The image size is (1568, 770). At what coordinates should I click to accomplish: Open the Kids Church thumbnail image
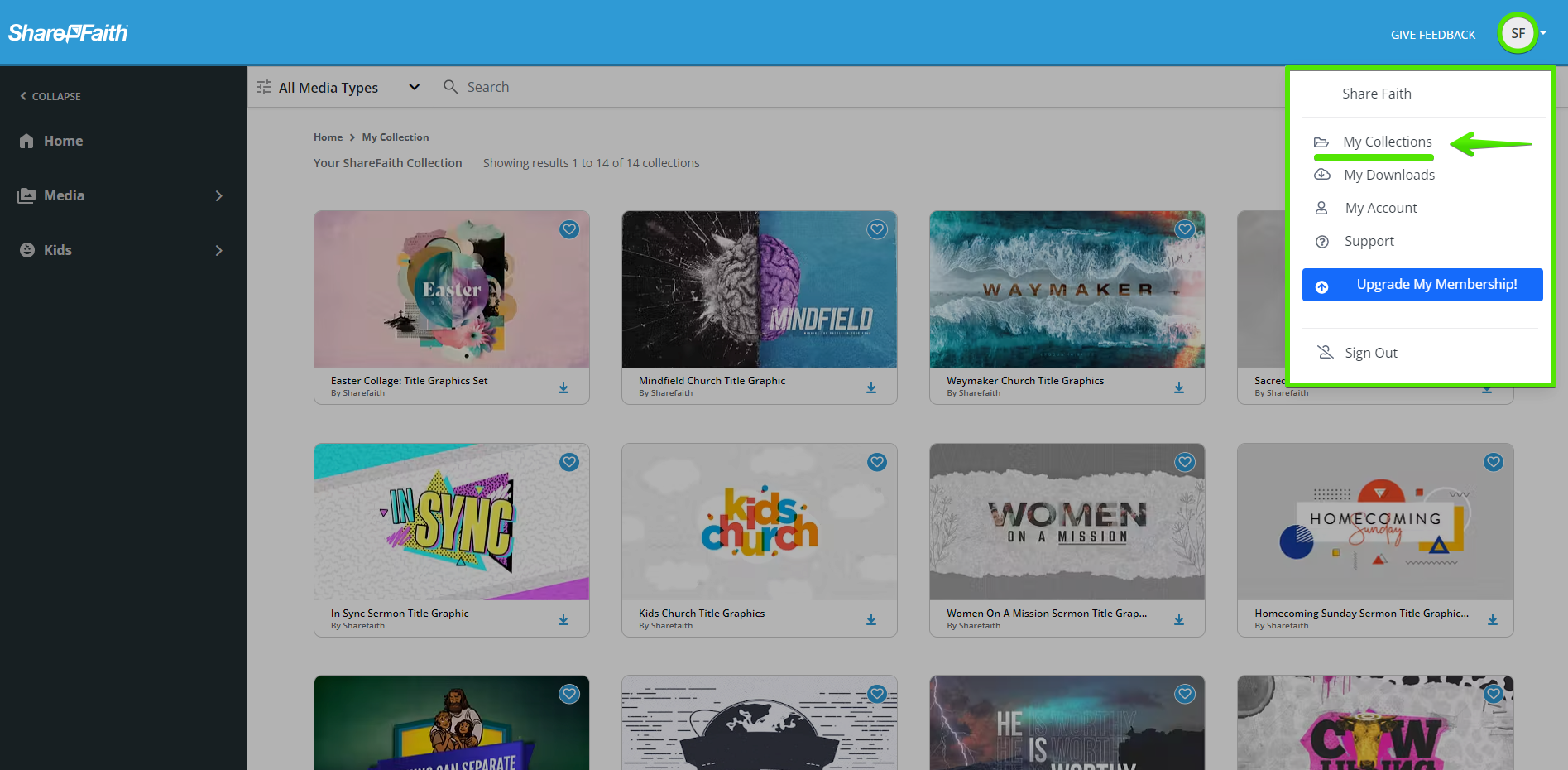tap(760, 522)
